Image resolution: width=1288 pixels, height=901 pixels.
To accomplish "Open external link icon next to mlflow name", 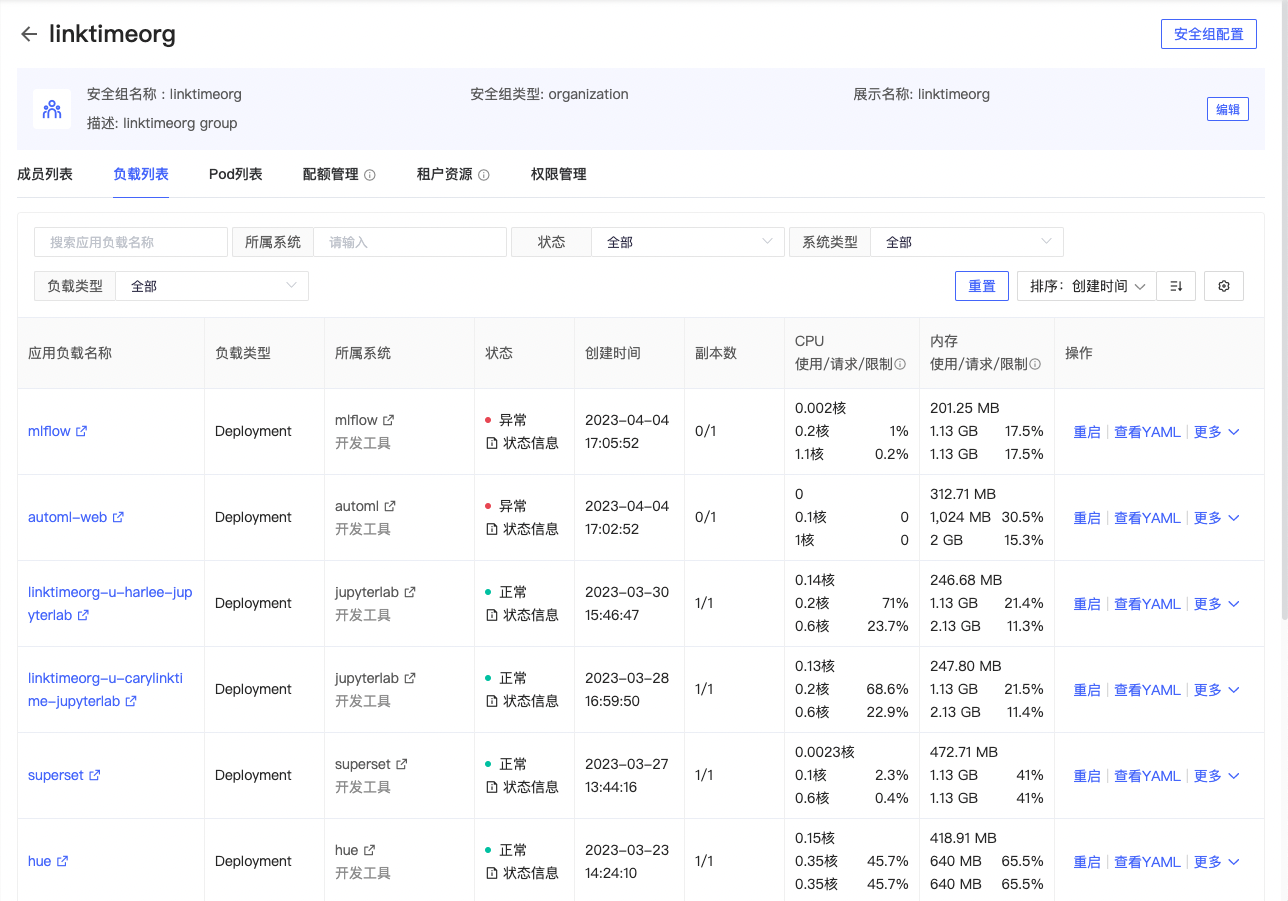I will pyautogui.click(x=82, y=431).
